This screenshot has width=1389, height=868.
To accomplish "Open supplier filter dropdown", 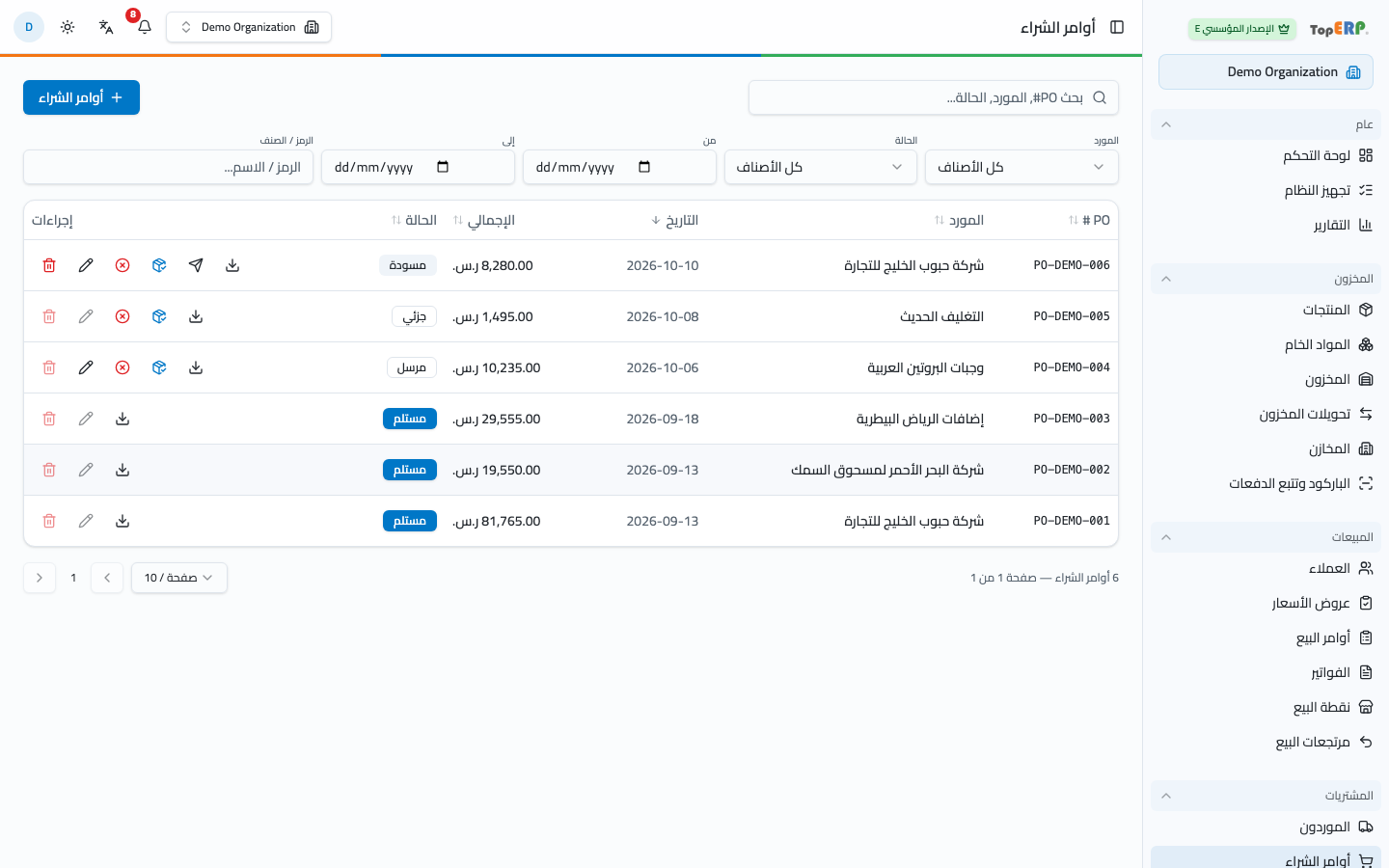I will click(x=1021, y=167).
